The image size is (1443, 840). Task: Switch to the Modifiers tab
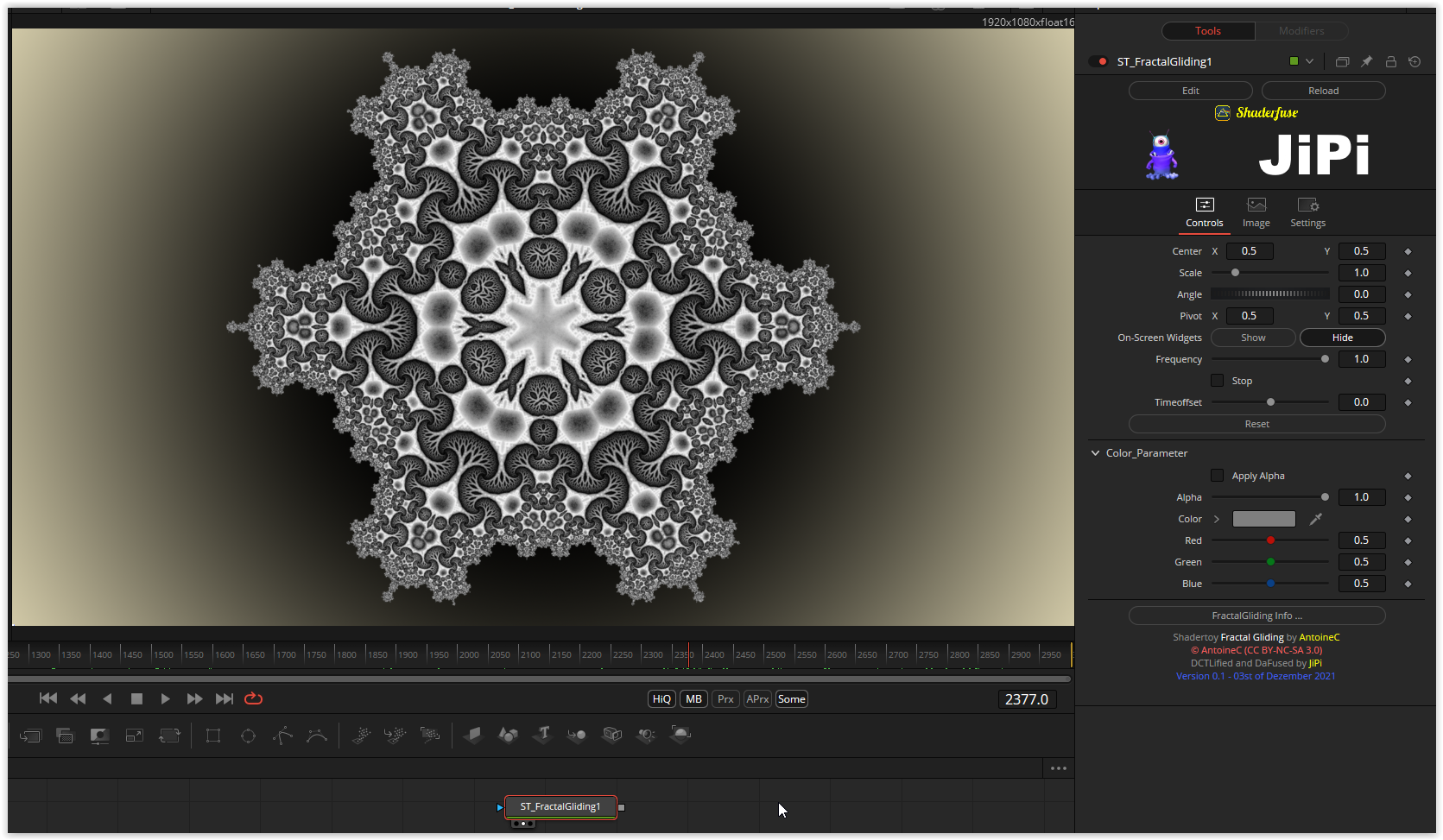1301,31
